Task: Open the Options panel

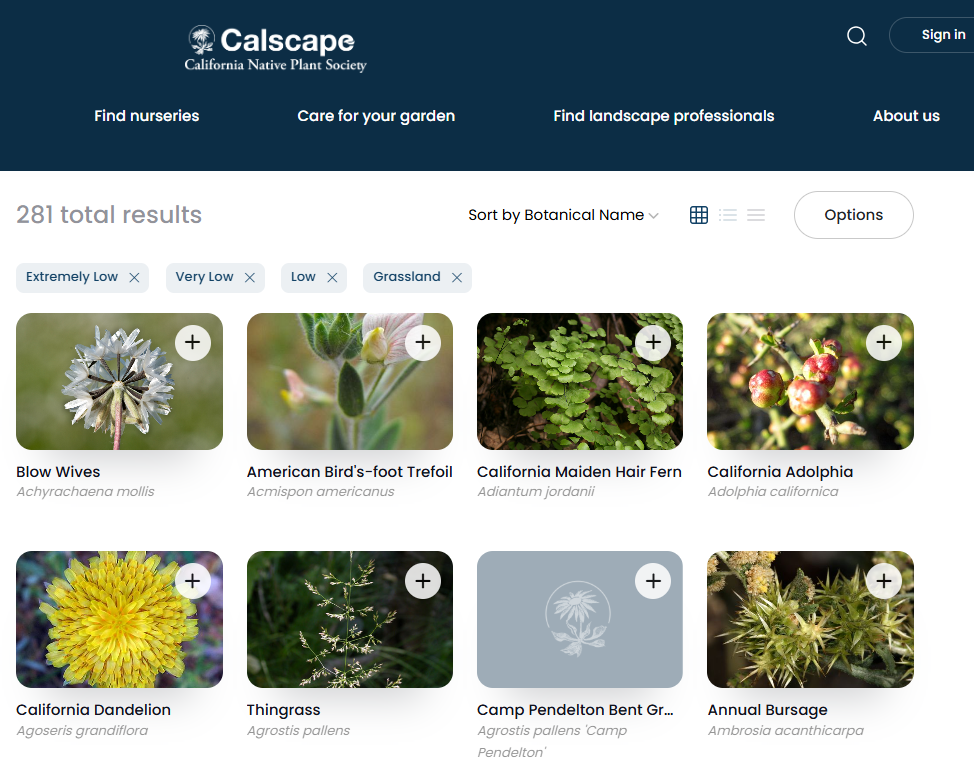Action: [853, 214]
